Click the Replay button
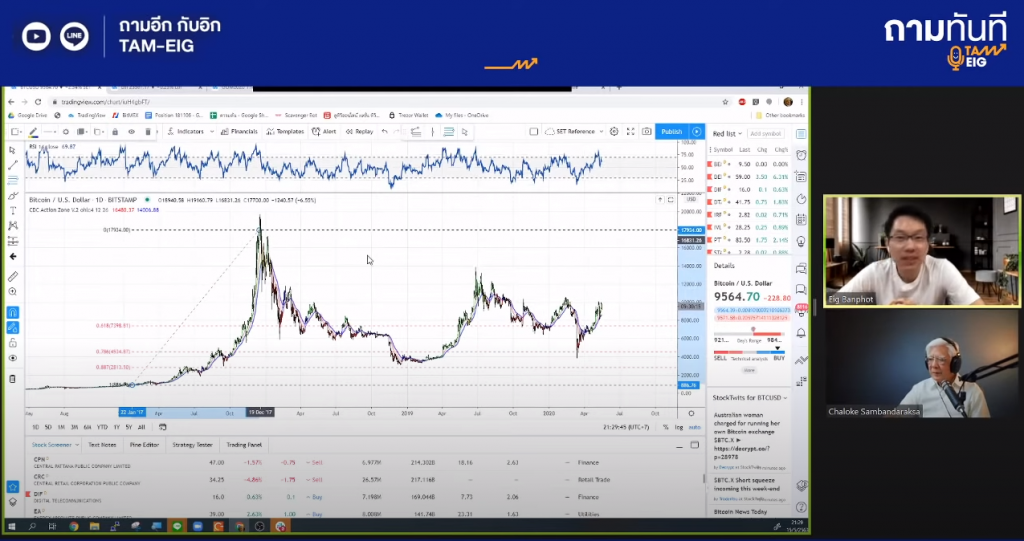The height and width of the screenshot is (541, 1024). click(359, 131)
